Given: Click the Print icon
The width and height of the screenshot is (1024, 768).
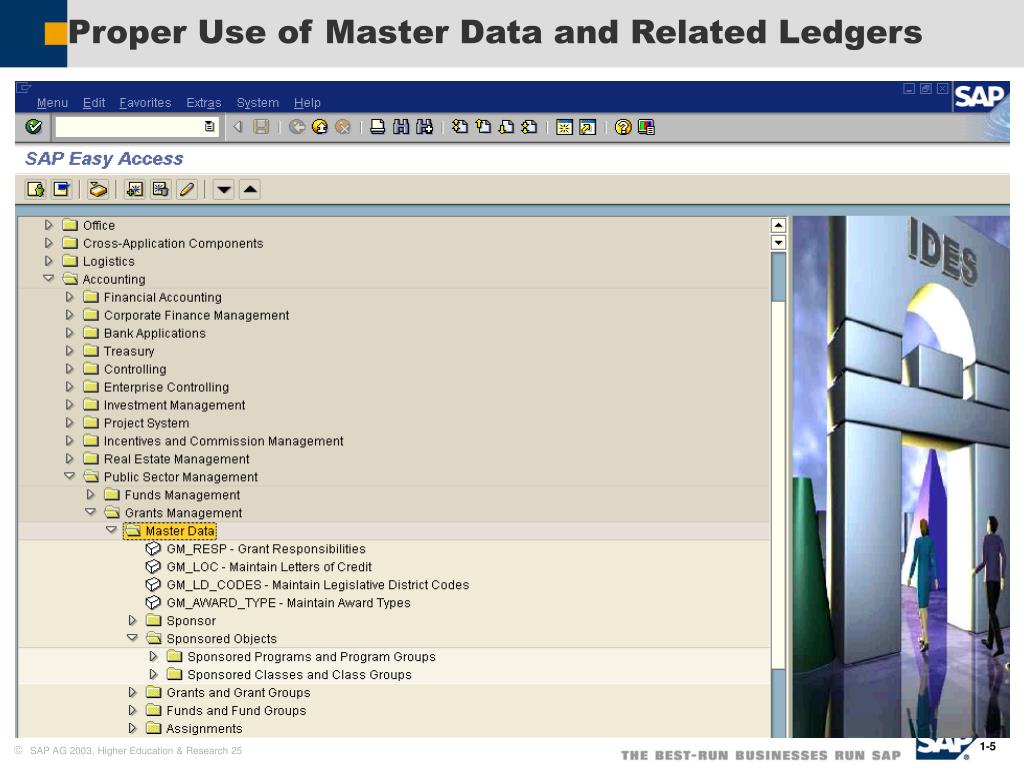Looking at the screenshot, I should (x=377, y=127).
